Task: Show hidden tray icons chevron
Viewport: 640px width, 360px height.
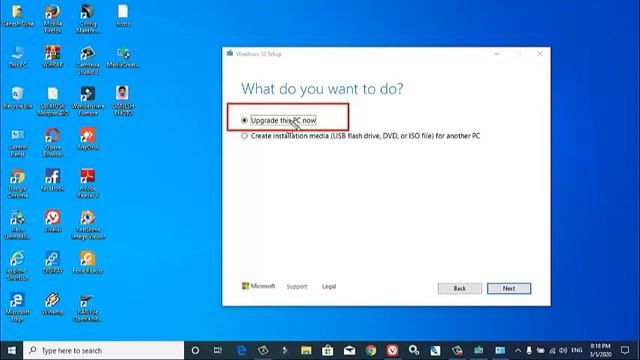Action: [x=518, y=350]
